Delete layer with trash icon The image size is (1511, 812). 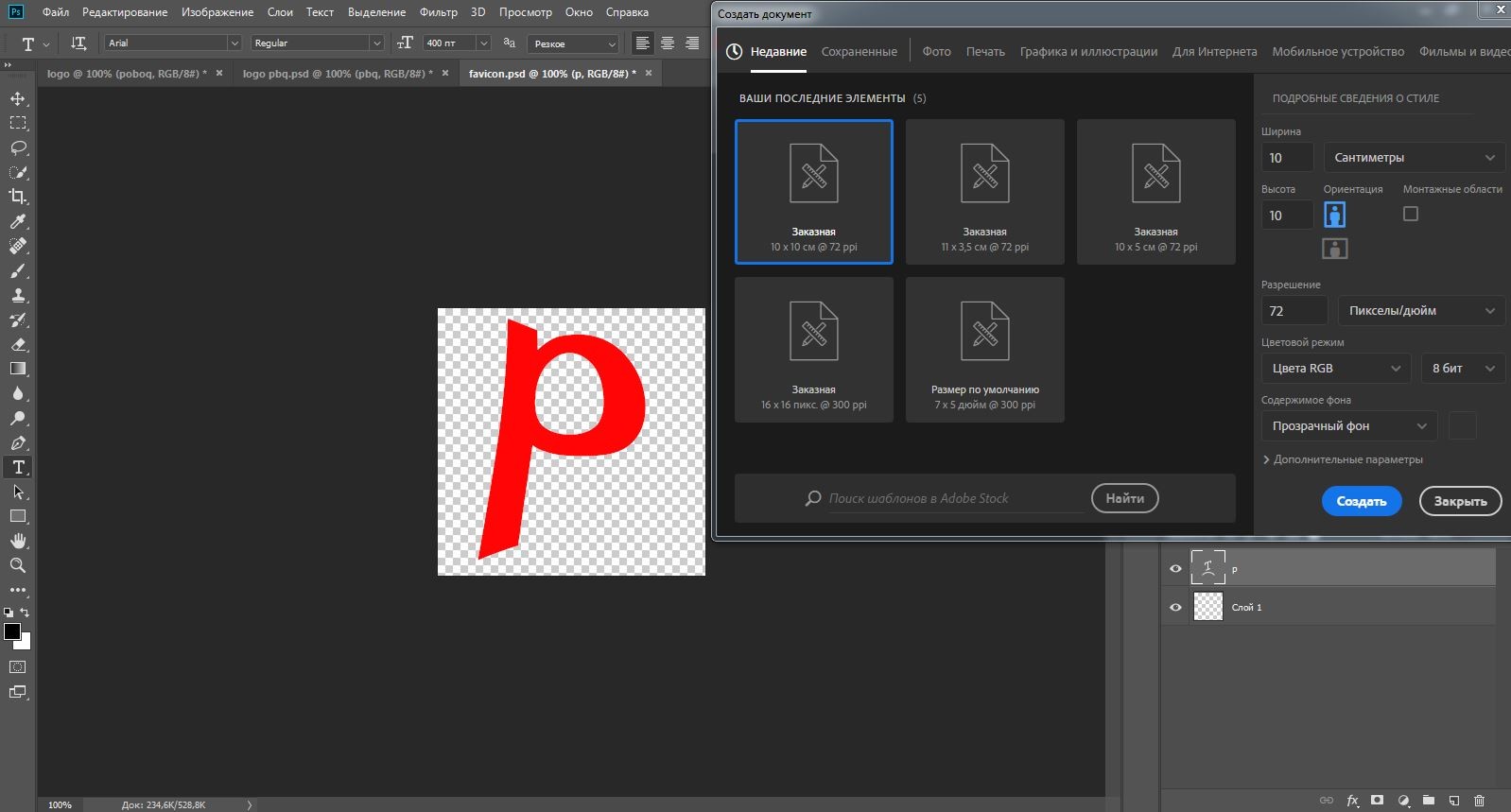click(1480, 801)
